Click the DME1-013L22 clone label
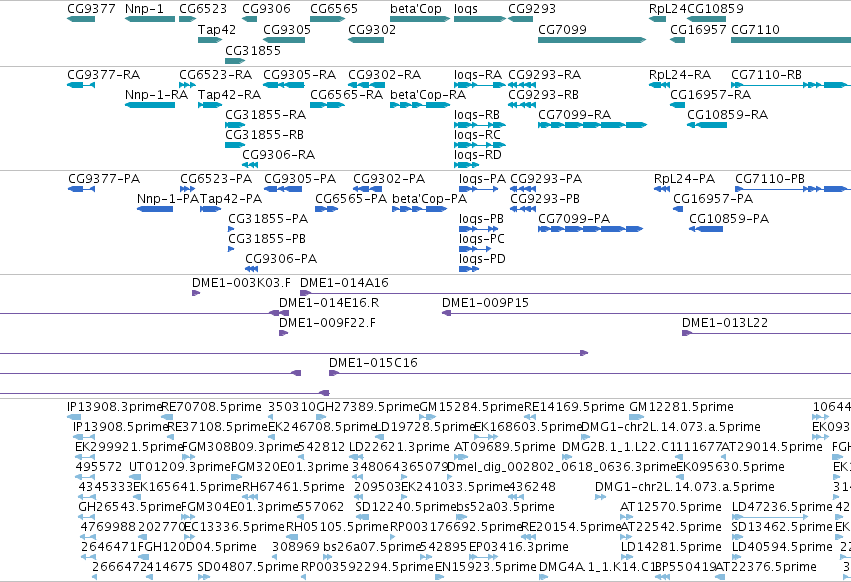The width and height of the screenshot is (851, 582). click(725, 323)
